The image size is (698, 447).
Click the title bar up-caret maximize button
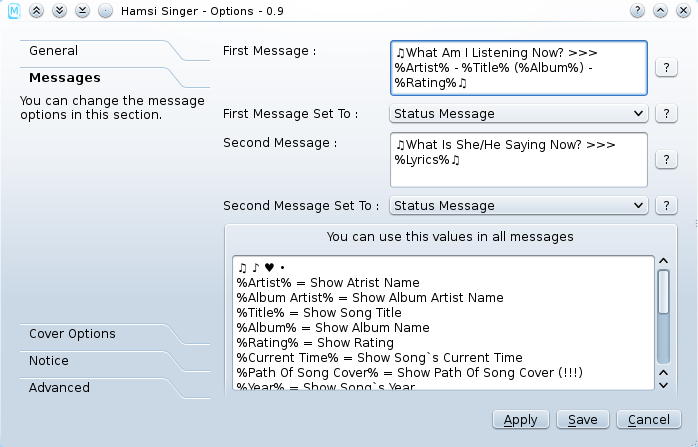tap(660, 11)
